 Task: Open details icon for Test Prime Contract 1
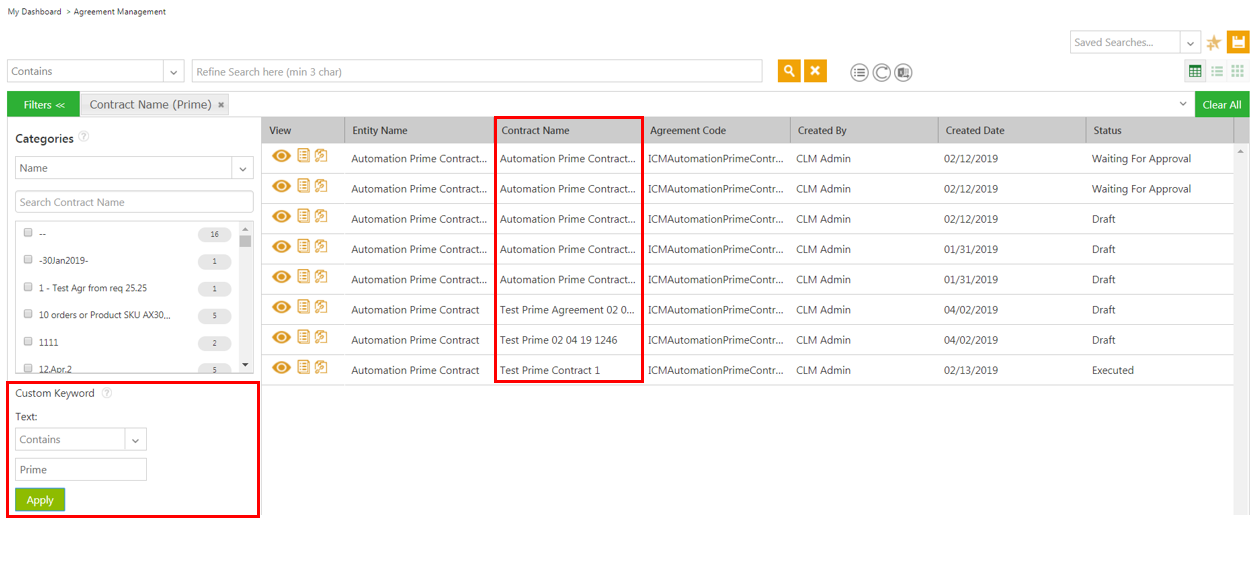coord(303,368)
